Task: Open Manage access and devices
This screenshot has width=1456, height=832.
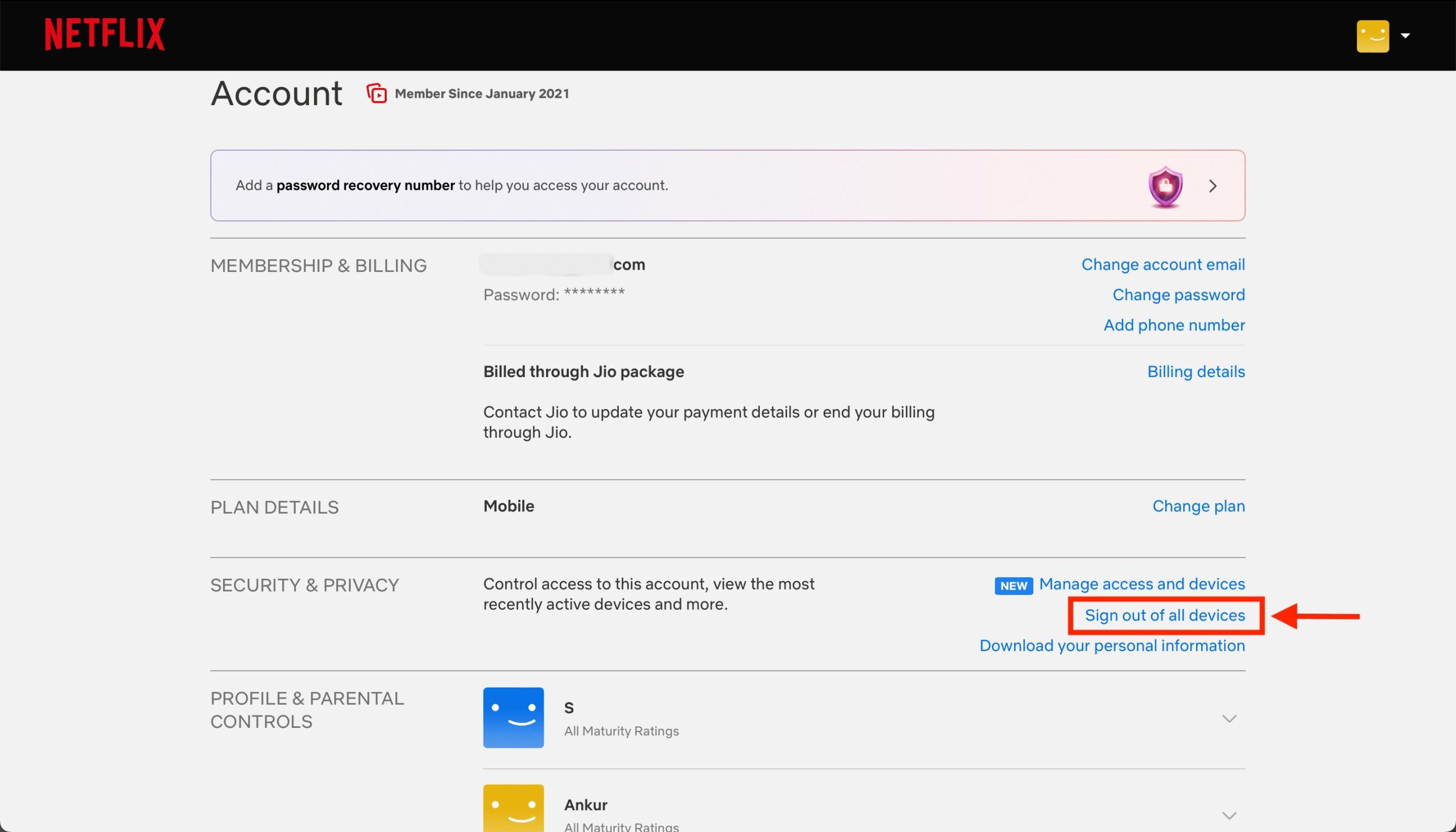Action: coord(1141,584)
